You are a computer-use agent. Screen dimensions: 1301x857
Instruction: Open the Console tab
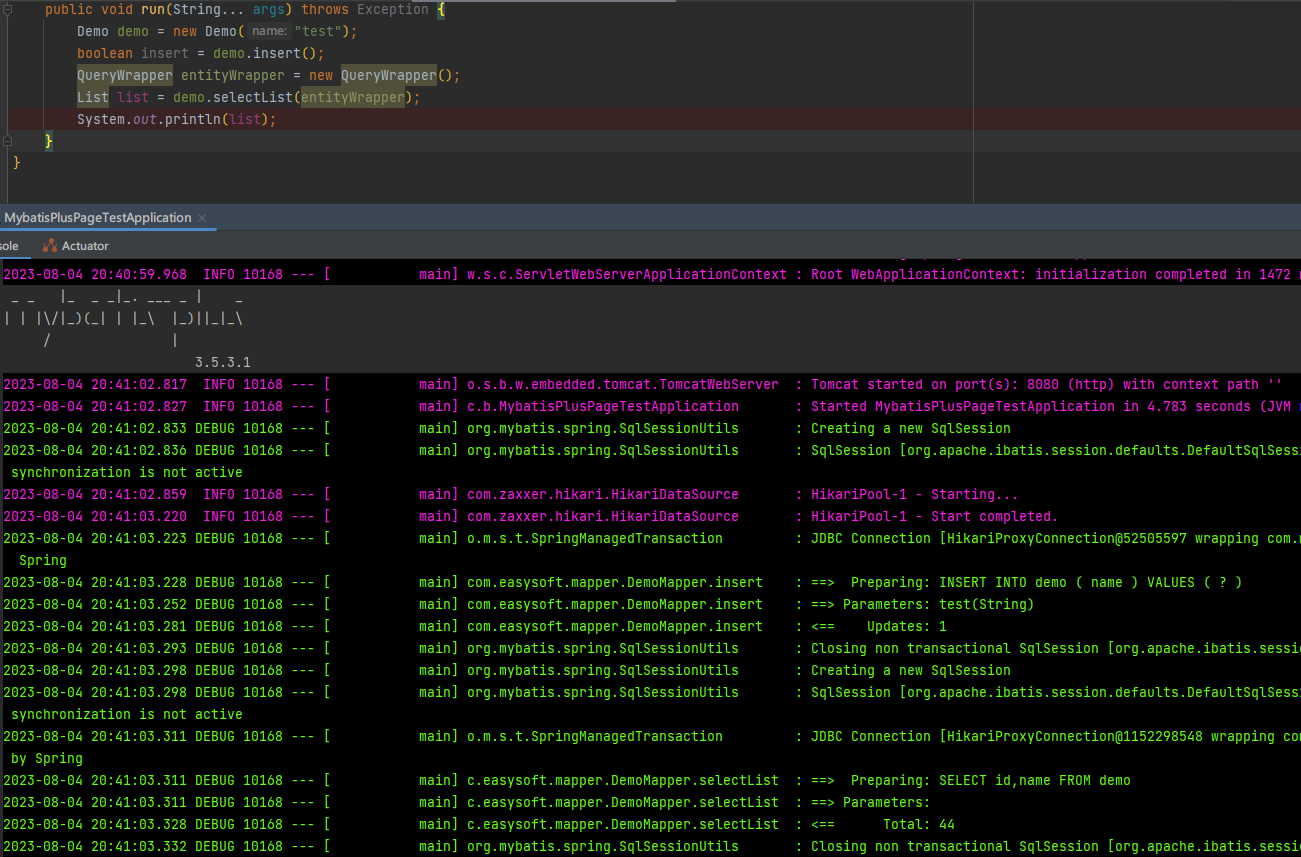tap(8, 245)
